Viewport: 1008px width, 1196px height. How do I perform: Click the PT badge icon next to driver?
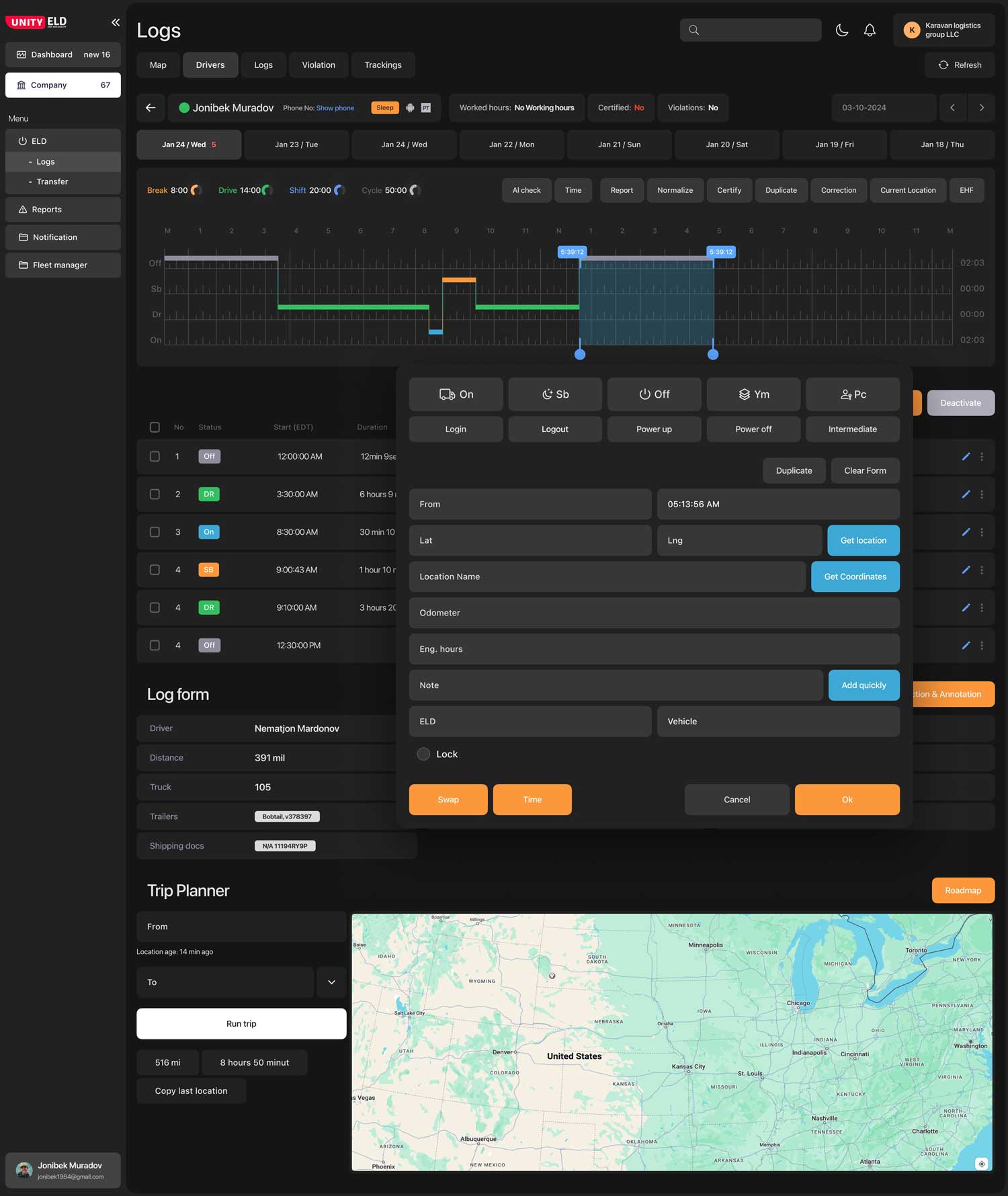[x=426, y=108]
